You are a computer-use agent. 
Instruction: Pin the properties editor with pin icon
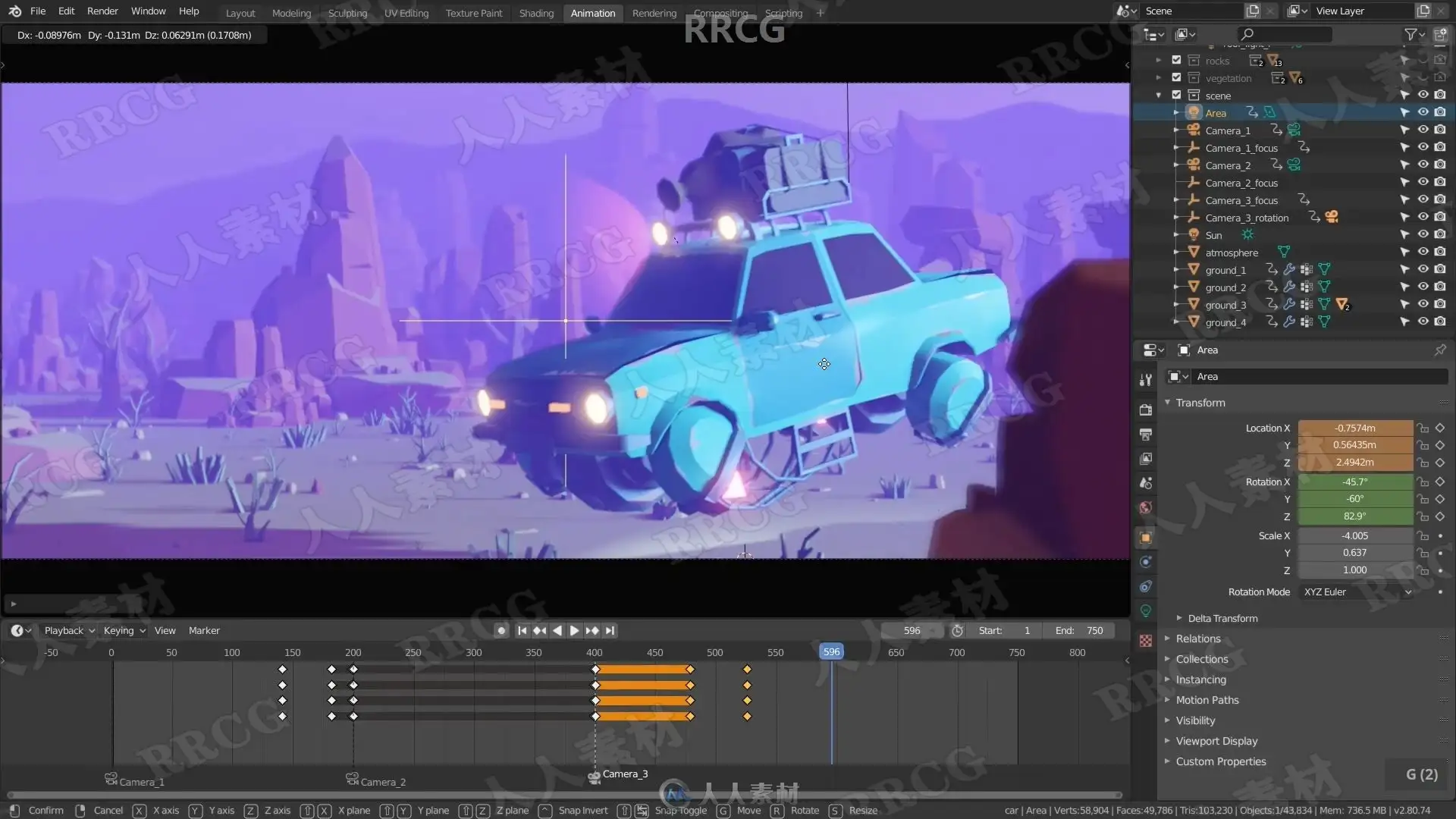click(x=1439, y=350)
